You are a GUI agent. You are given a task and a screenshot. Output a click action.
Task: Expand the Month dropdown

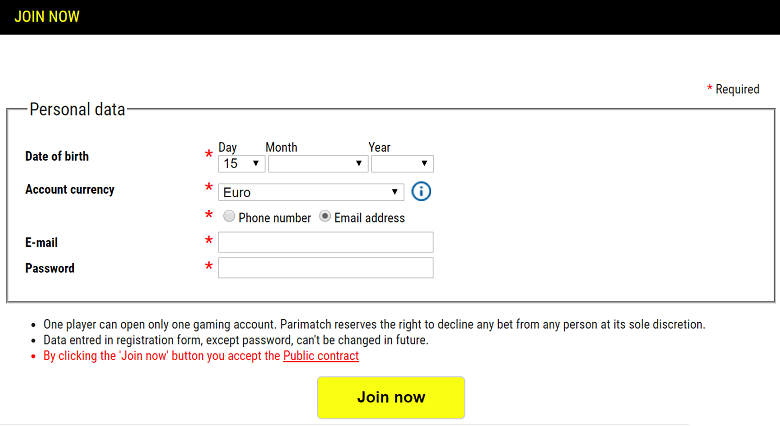coord(318,163)
